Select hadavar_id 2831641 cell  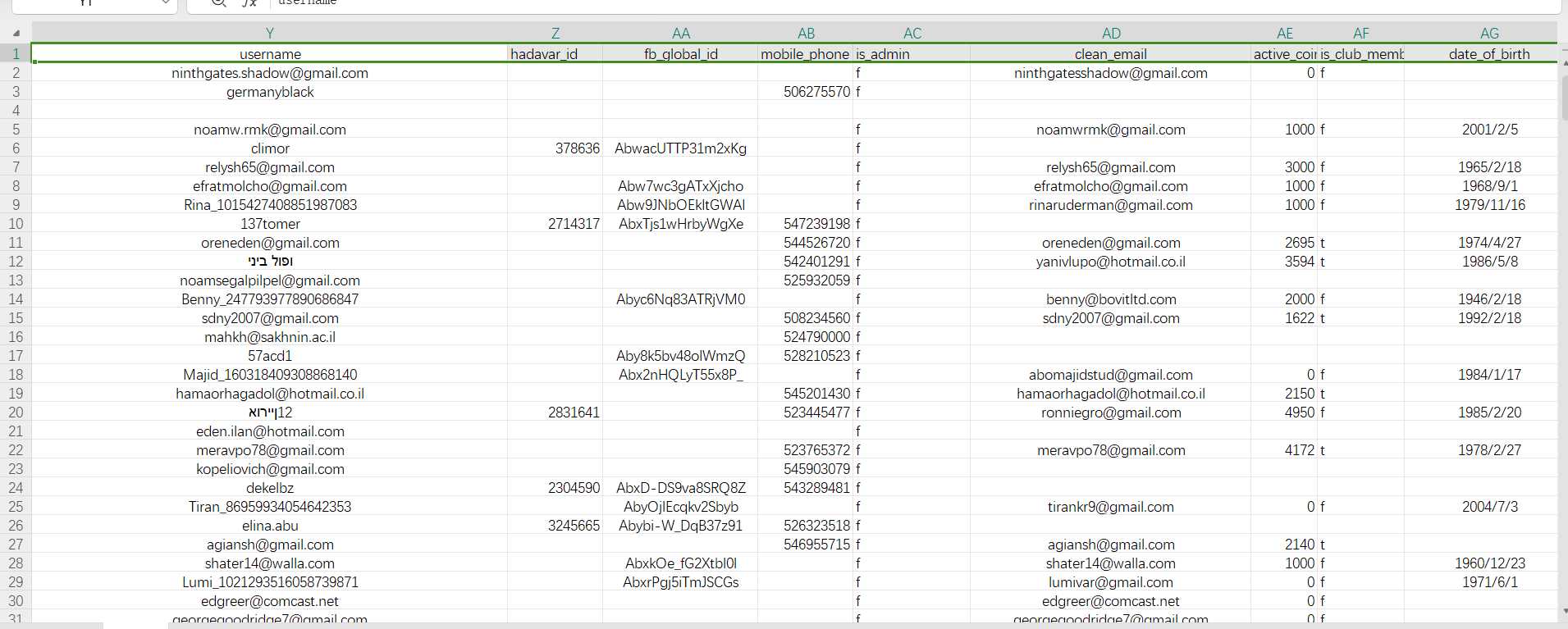(555, 412)
